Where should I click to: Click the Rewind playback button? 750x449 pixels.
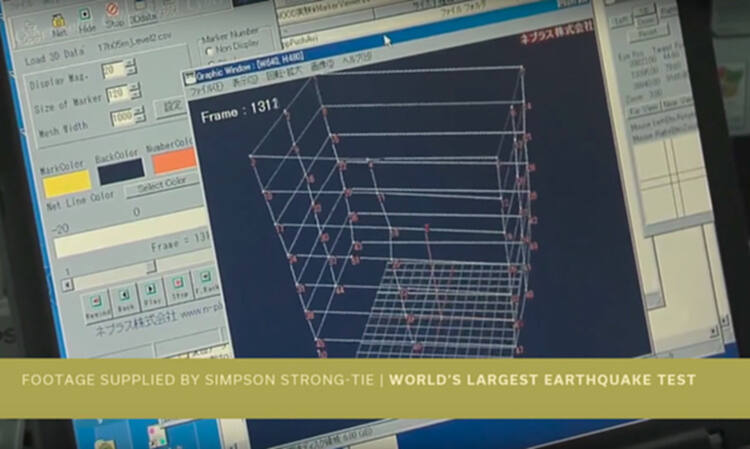[96, 307]
